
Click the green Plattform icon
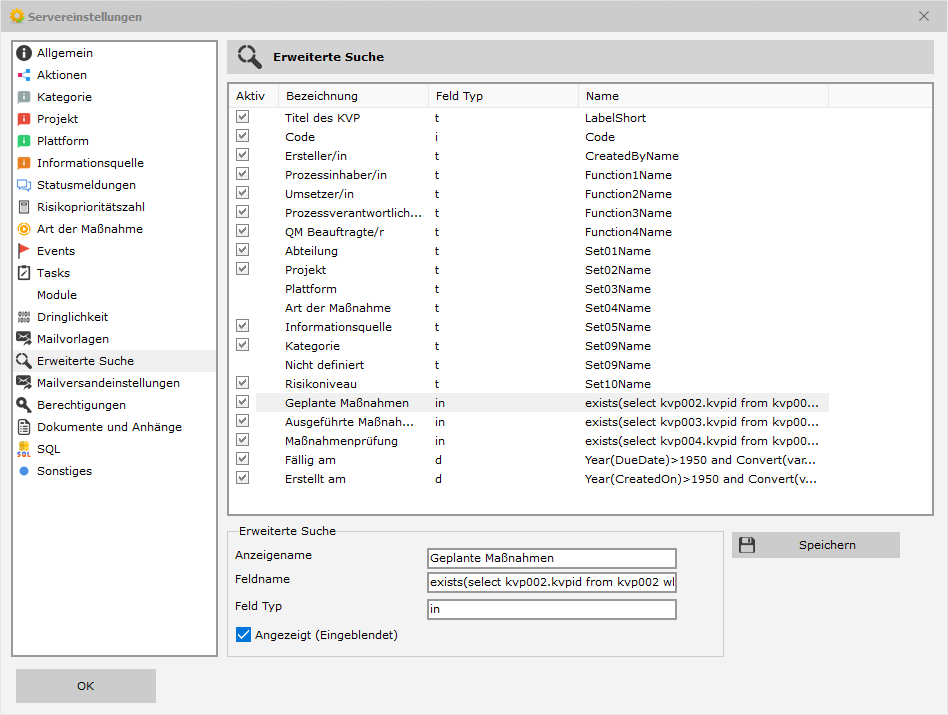[24, 141]
